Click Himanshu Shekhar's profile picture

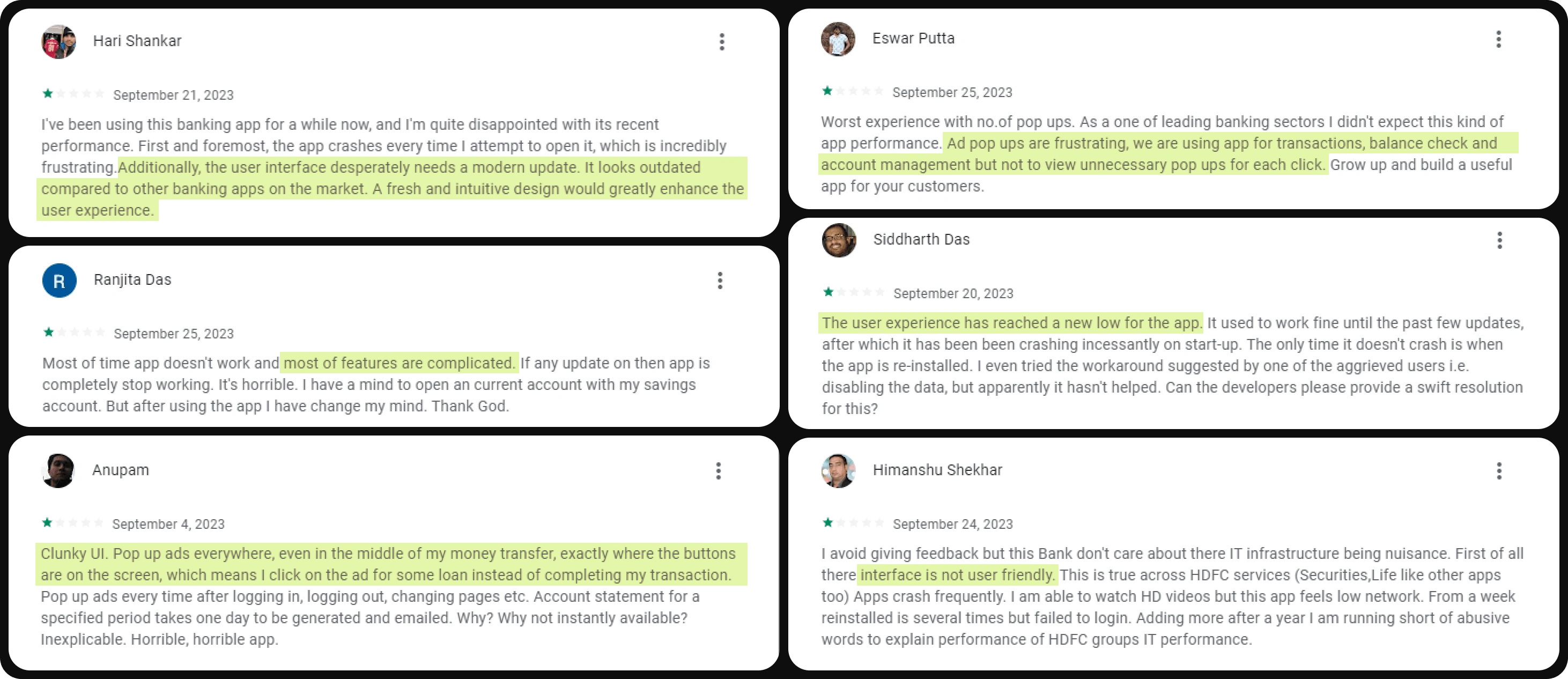point(838,471)
